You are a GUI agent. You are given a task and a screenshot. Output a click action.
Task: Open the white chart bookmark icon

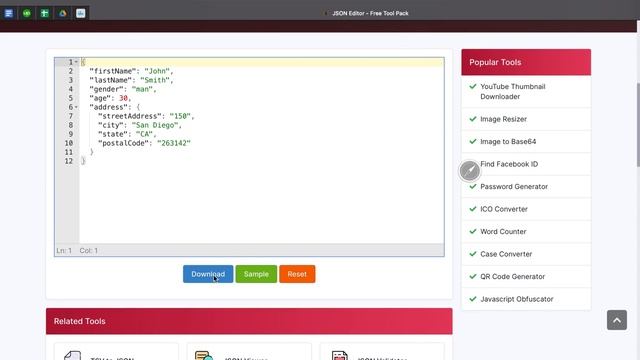click(x=80, y=13)
